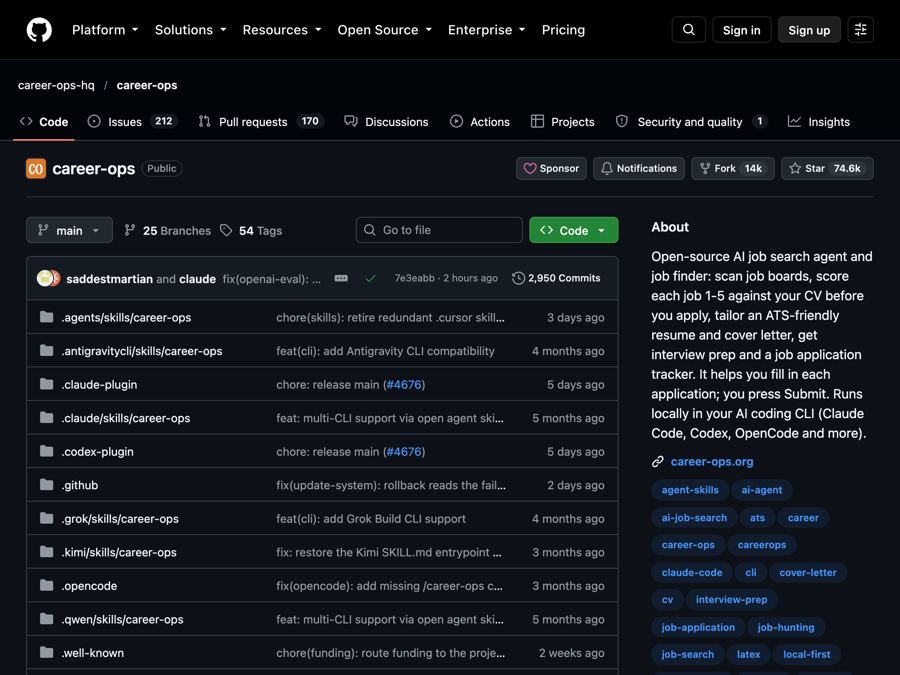Click the career-ops repository avatar icon
The image size is (900, 675).
[36, 169]
